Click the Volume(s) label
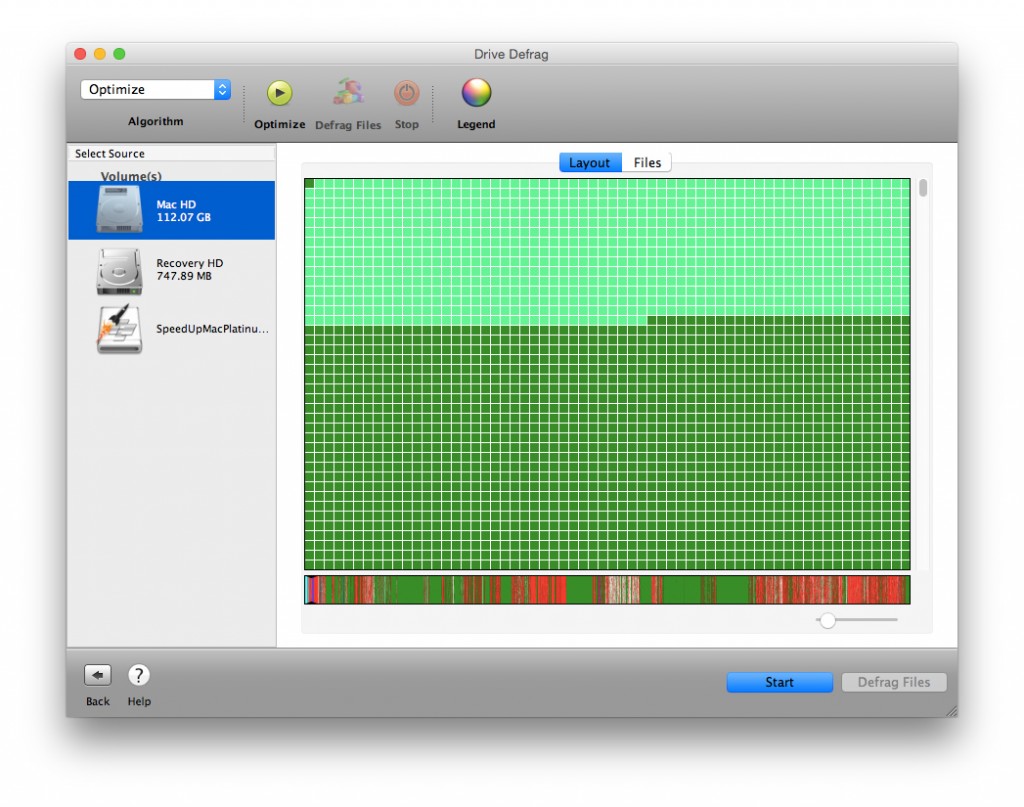This screenshot has height=807, width=1024. (x=131, y=176)
